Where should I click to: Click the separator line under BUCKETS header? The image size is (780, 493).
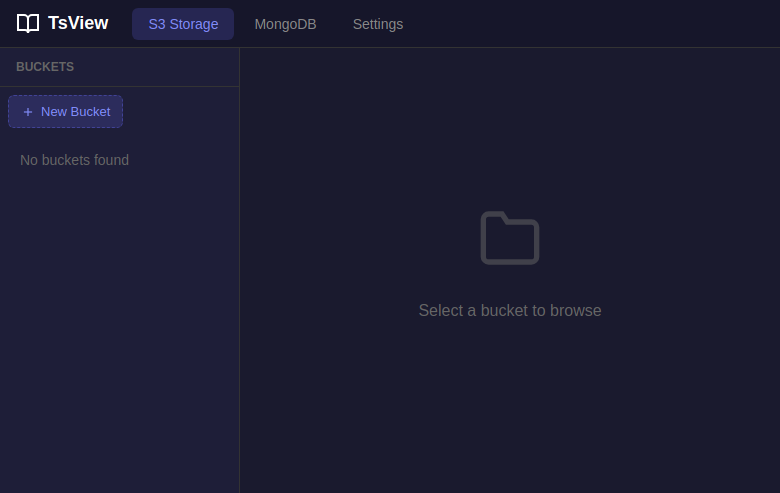tap(120, 87)
